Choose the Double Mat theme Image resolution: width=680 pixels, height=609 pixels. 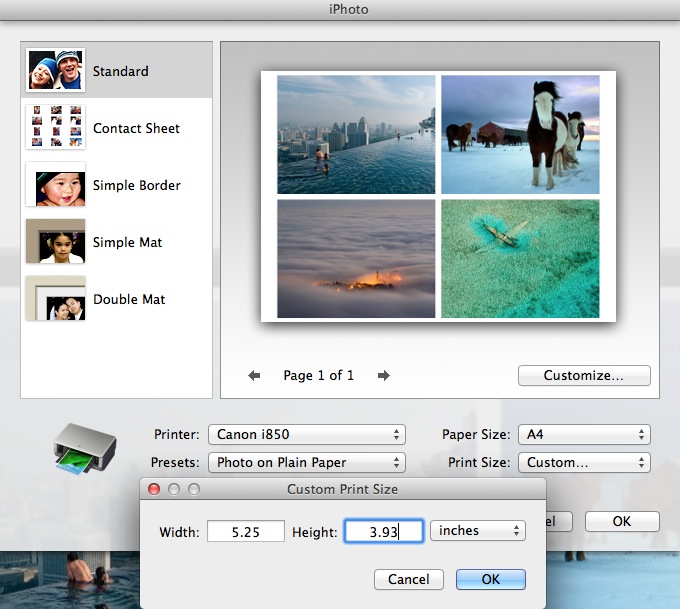pyautogui.click(x=116, y=299)
